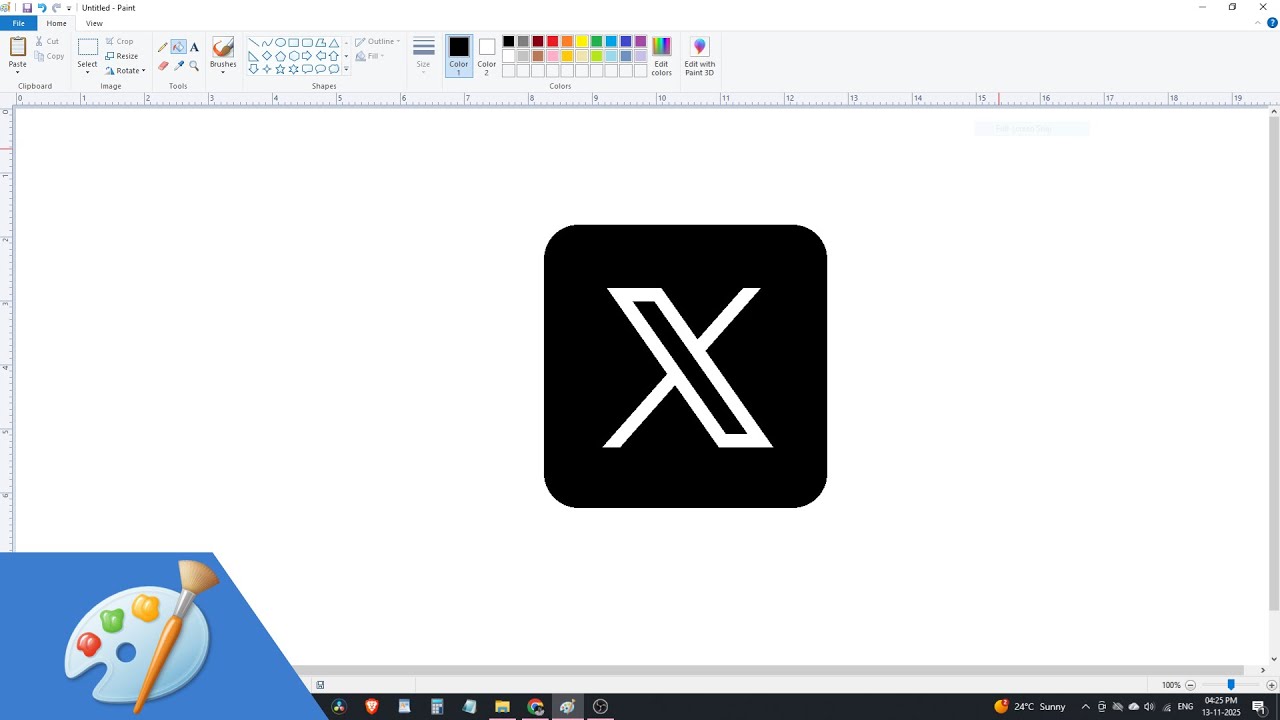Viewport: 1280px width, 720px height.
Task: Show hidden system tray icons
Action: pyautogui.click(x=1085, y=706)
